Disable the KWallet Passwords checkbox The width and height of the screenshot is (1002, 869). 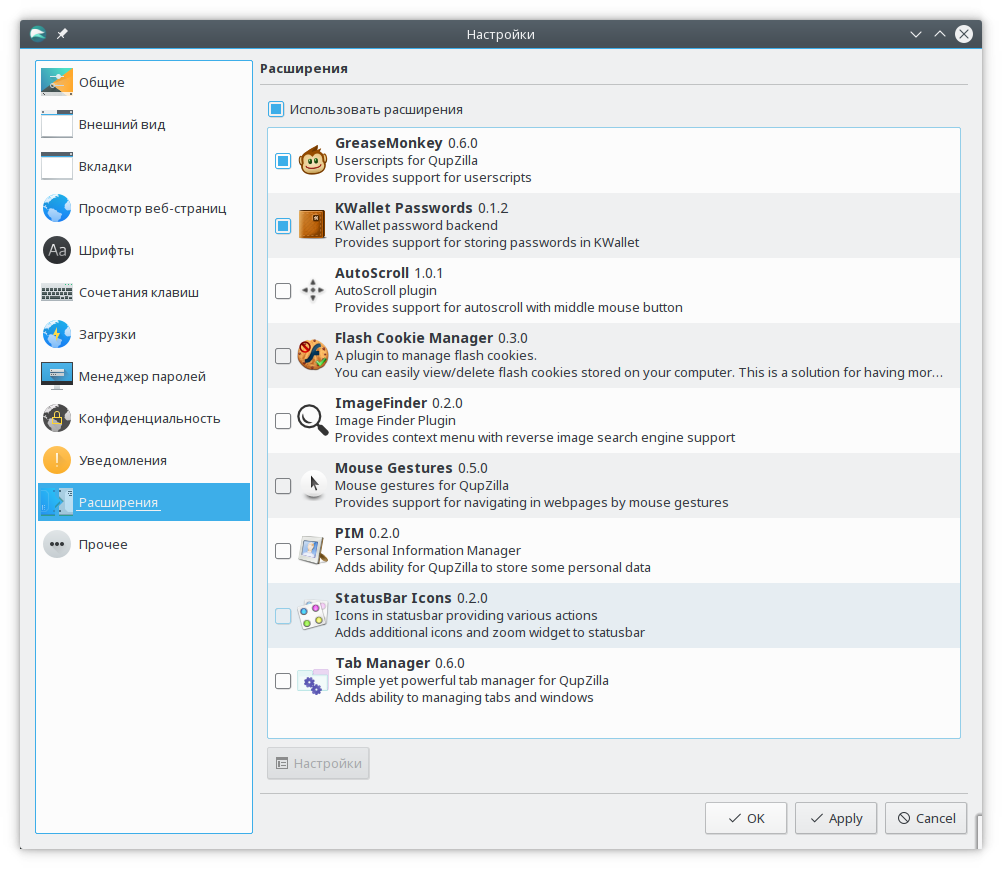coord(283,226)
